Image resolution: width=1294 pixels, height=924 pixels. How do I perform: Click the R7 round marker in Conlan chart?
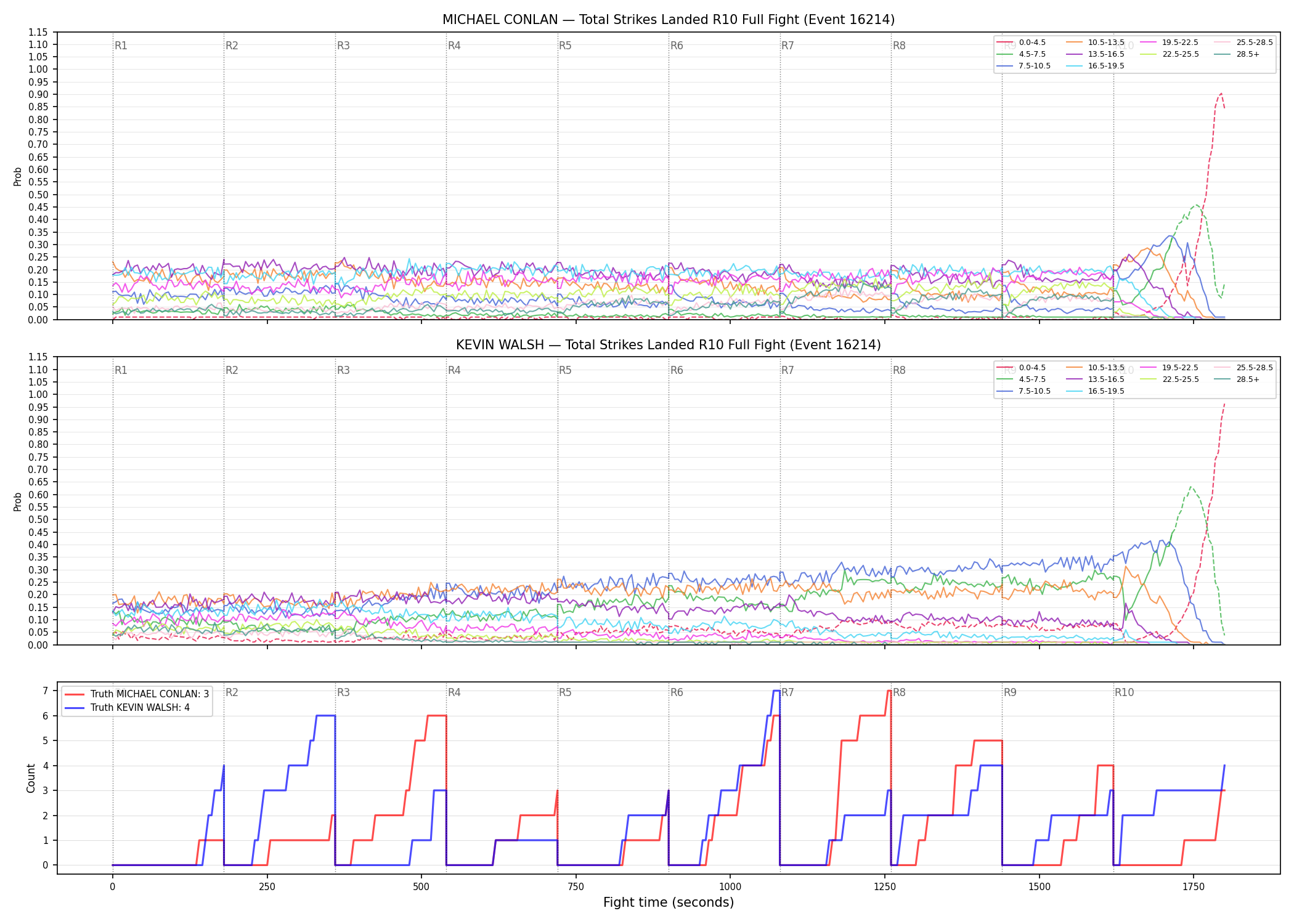tap(787, 46)
